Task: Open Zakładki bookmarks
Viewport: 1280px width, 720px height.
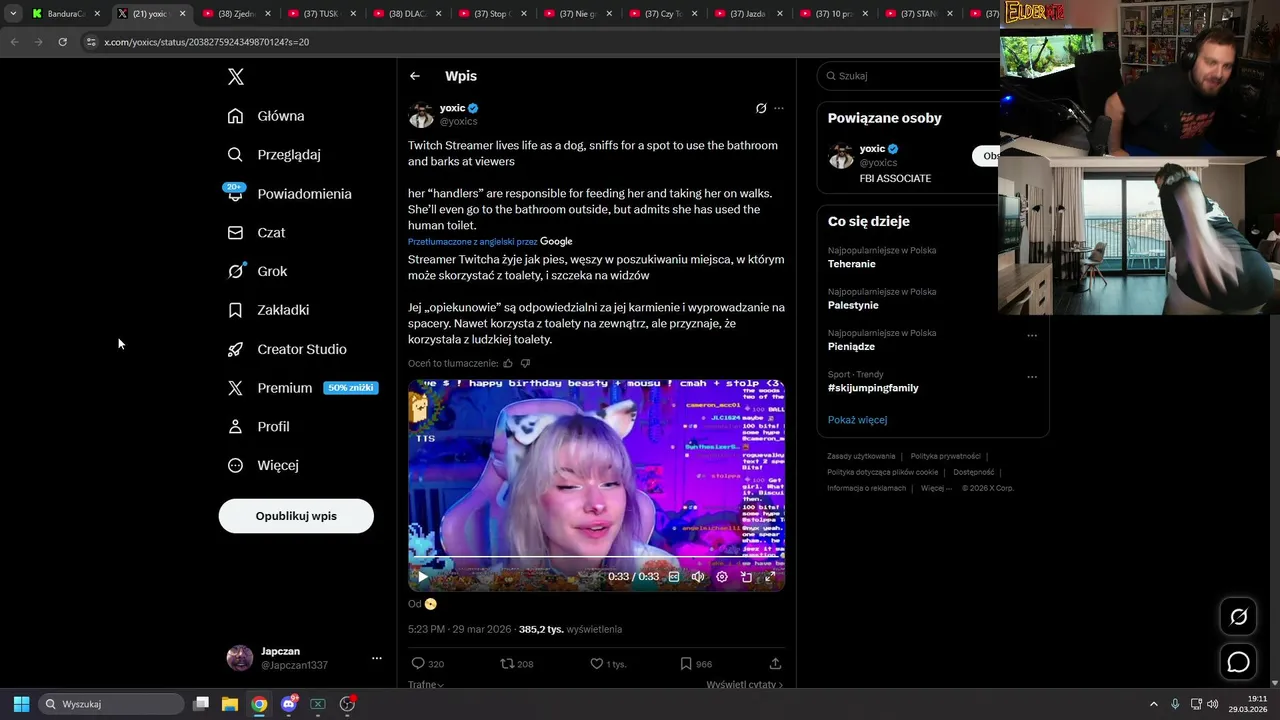Action: pos(268,310)
